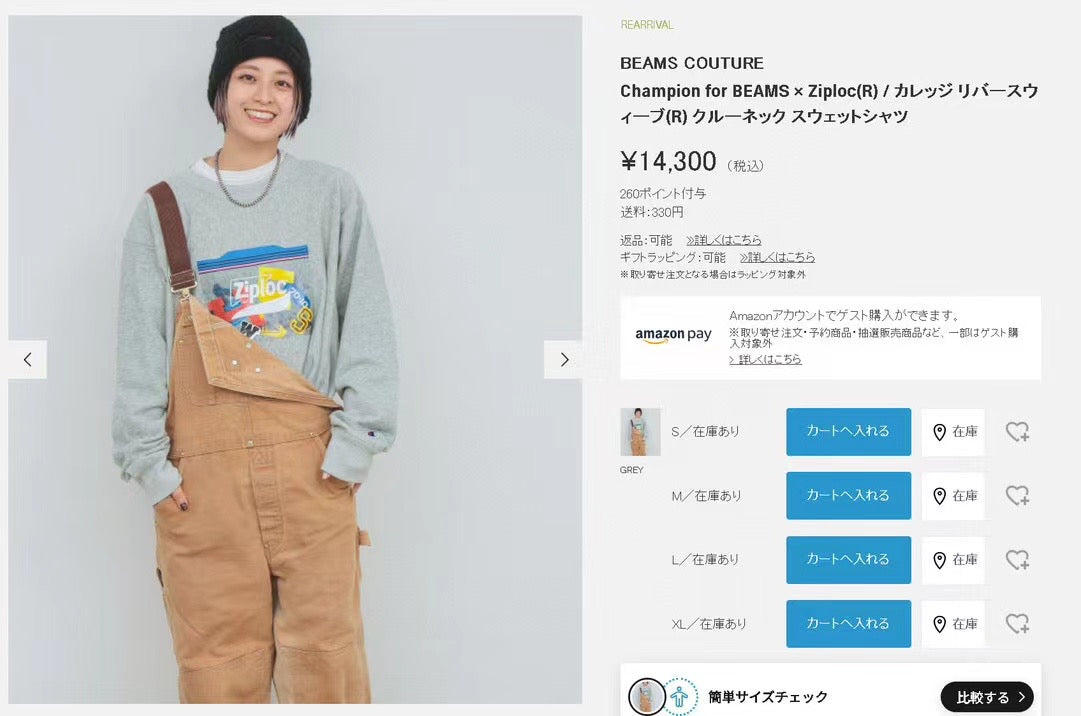This screenshot has height=716, width=1081.
Task: Add size M to cart
Action: click(848, 496)
